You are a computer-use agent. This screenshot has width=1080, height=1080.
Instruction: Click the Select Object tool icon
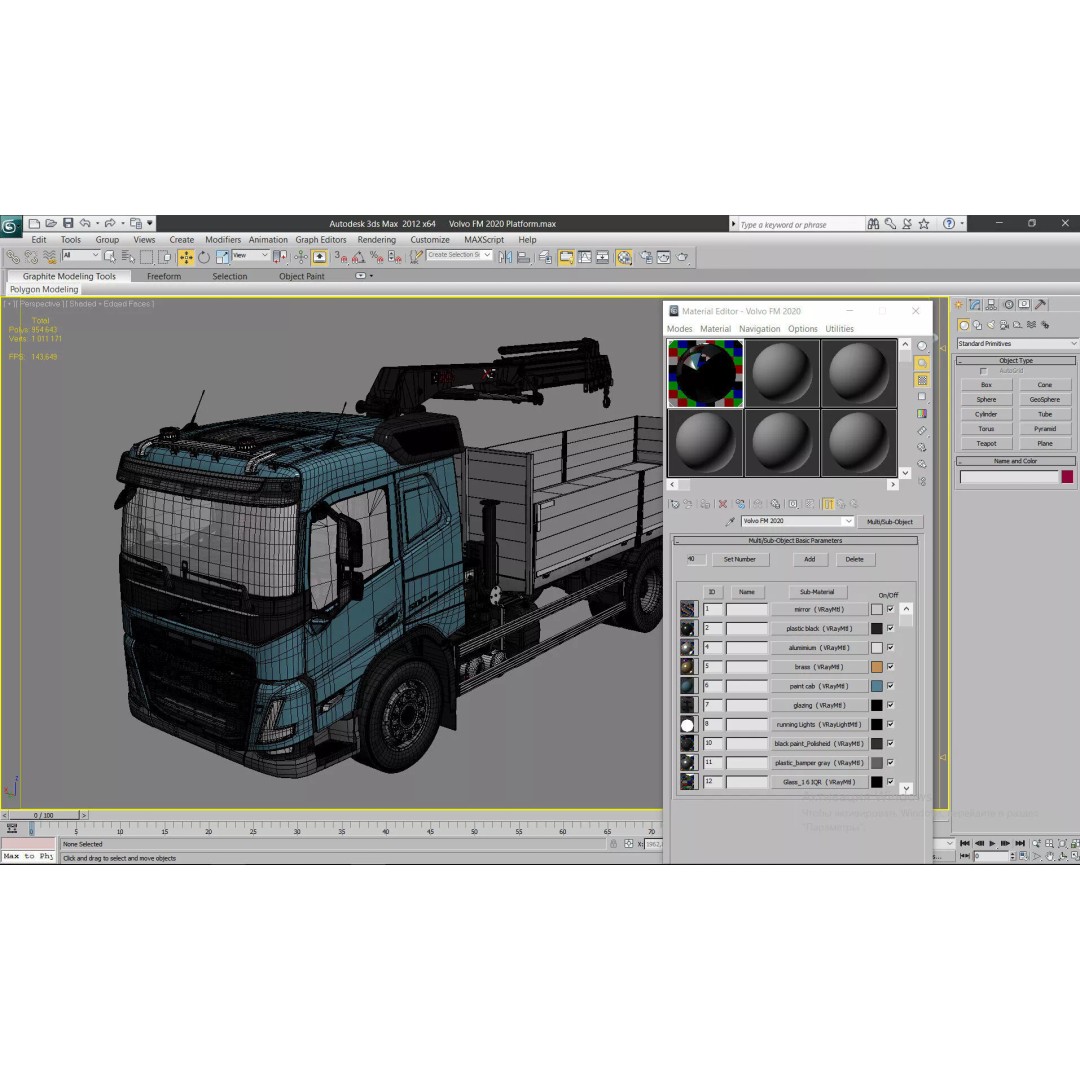(110, 257)
